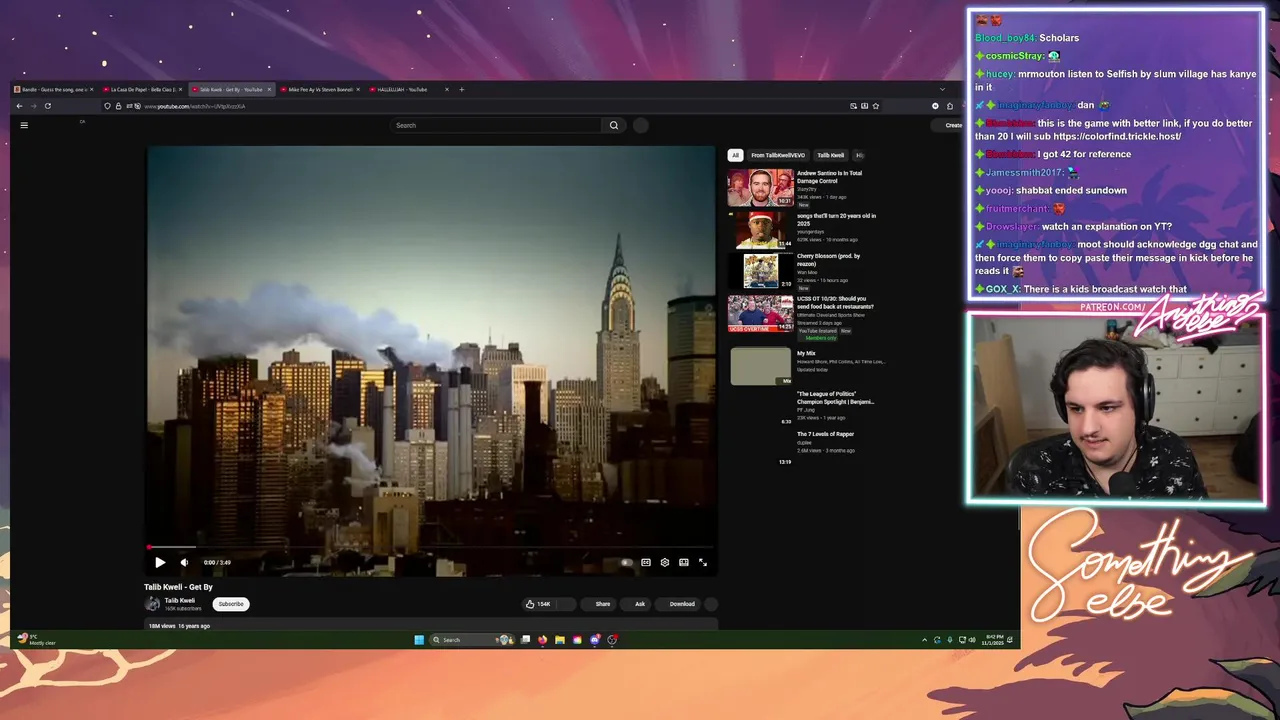The width and height of the screenshot is (1280, 720).
Task: Click the YouTube search magnifier button
Action: (x=614, y=125)
